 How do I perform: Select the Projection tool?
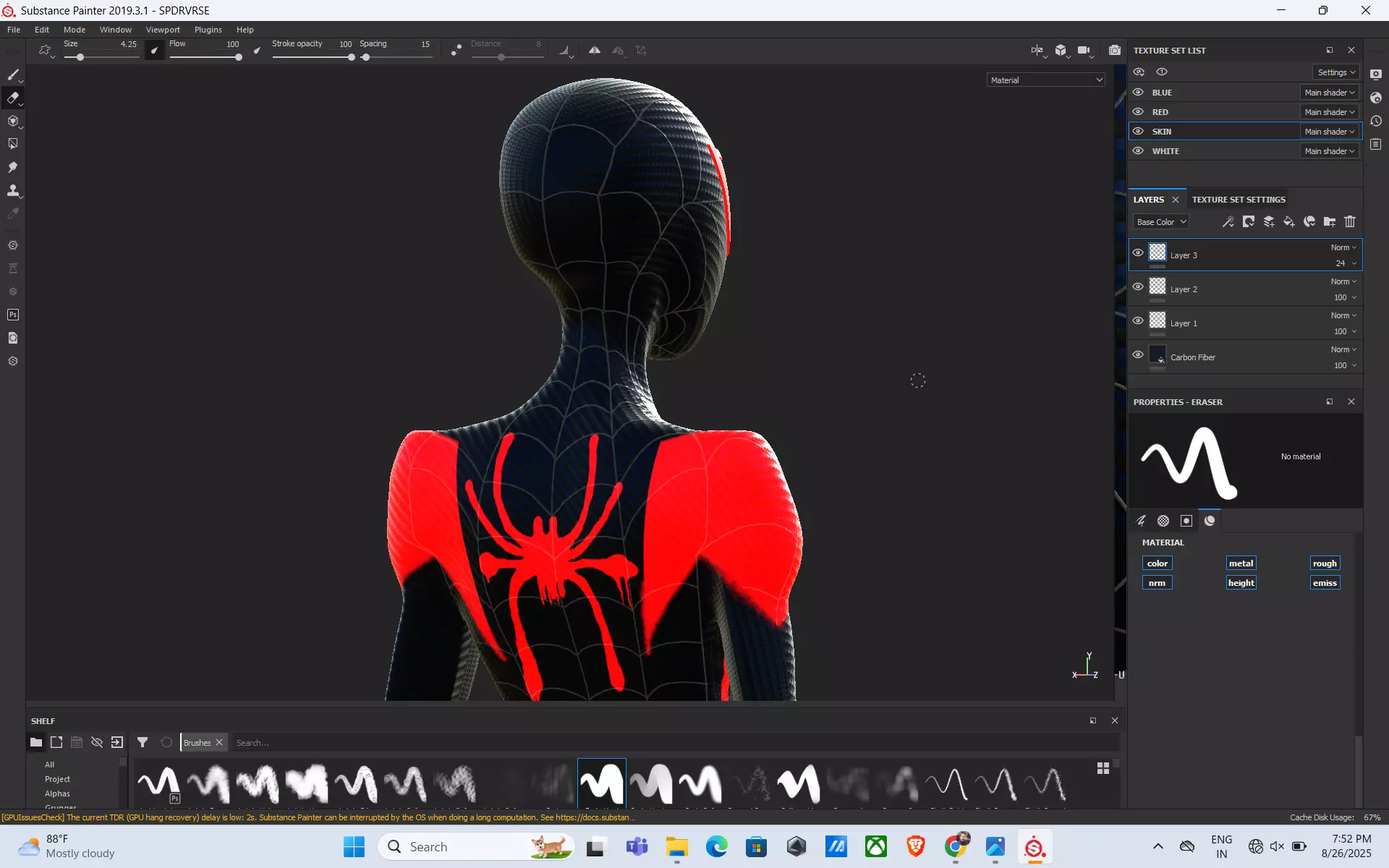click(13, 121)
